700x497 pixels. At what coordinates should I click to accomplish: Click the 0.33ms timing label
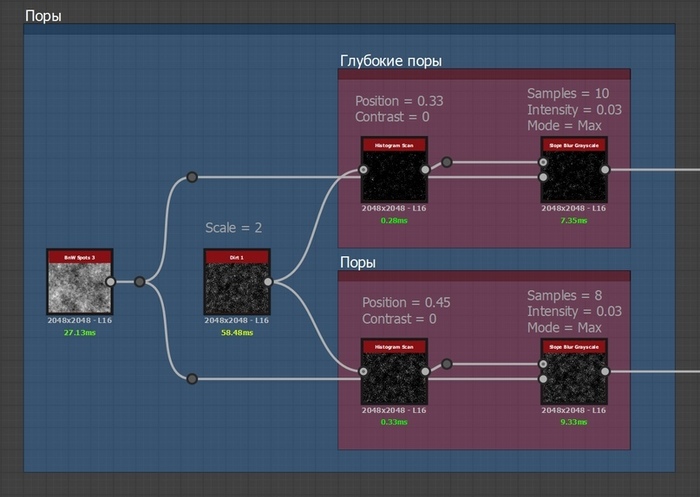(x=394, y=422)
